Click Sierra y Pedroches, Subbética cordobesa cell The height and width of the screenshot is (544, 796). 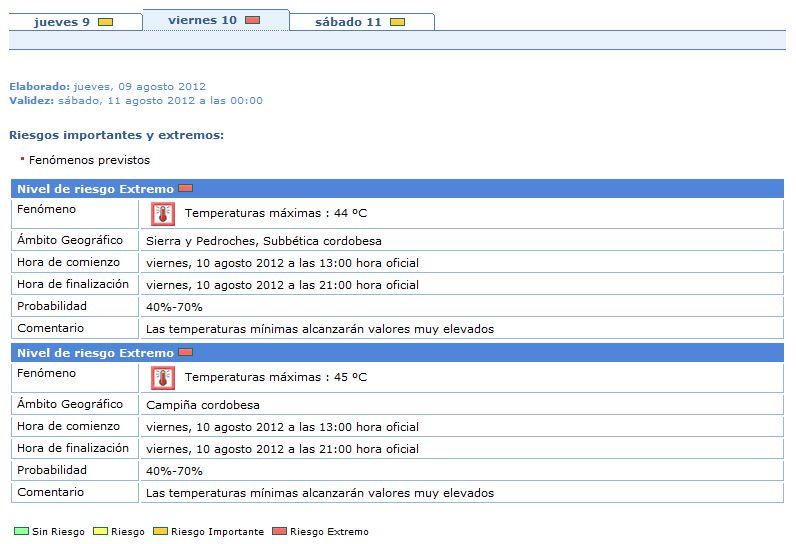tap(263, 241)
